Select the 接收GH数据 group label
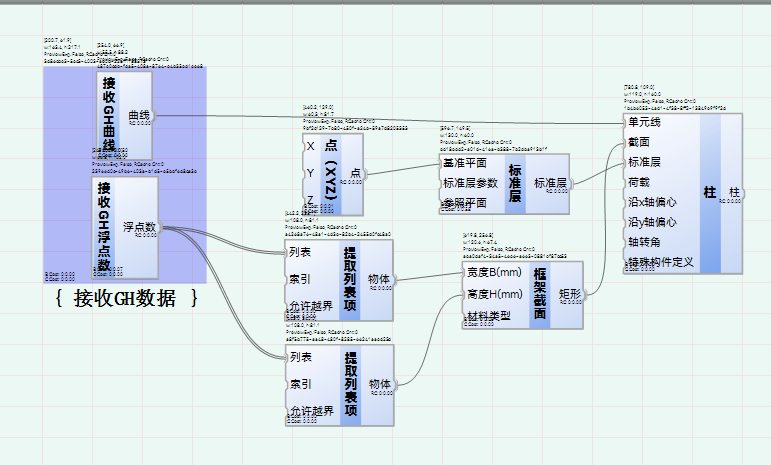The image size is (771, 465). pyautogui.click(x=125, y=298)
